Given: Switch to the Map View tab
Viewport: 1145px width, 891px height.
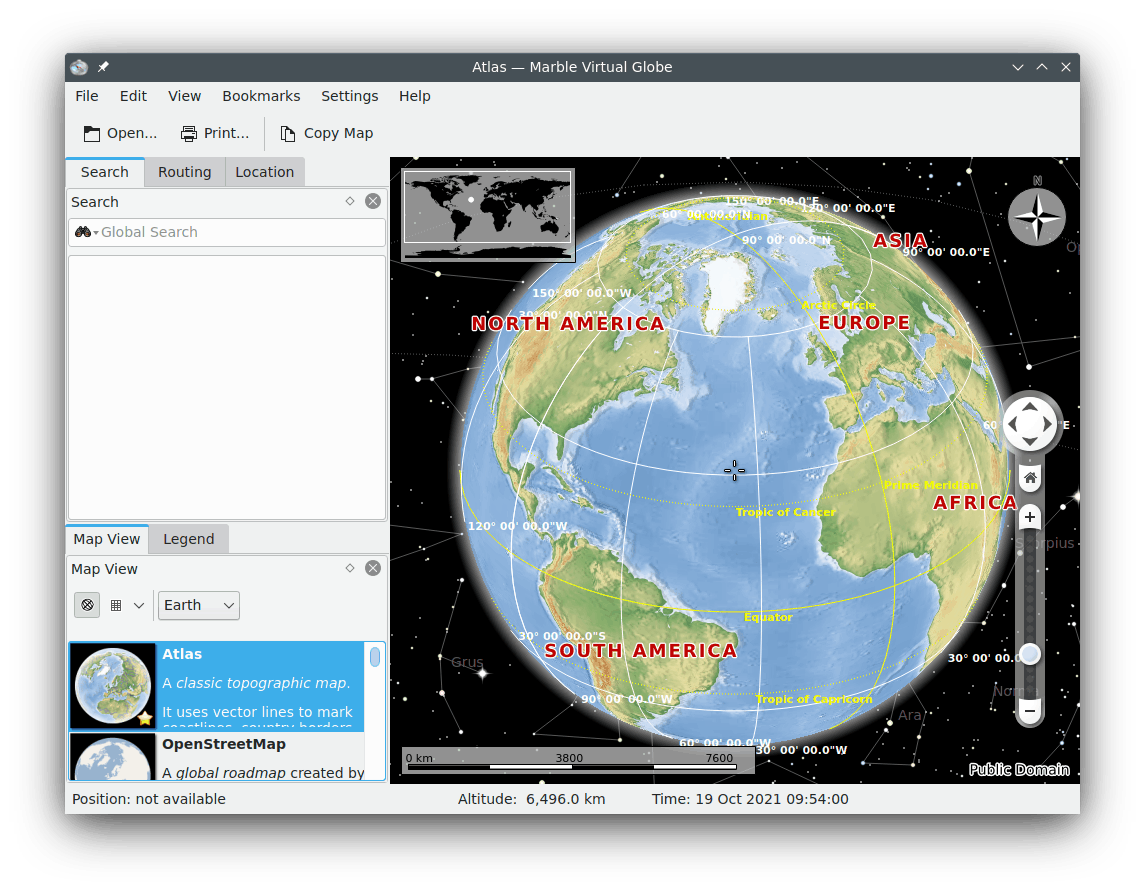Looking at the screenshot, I should [107, 538].
